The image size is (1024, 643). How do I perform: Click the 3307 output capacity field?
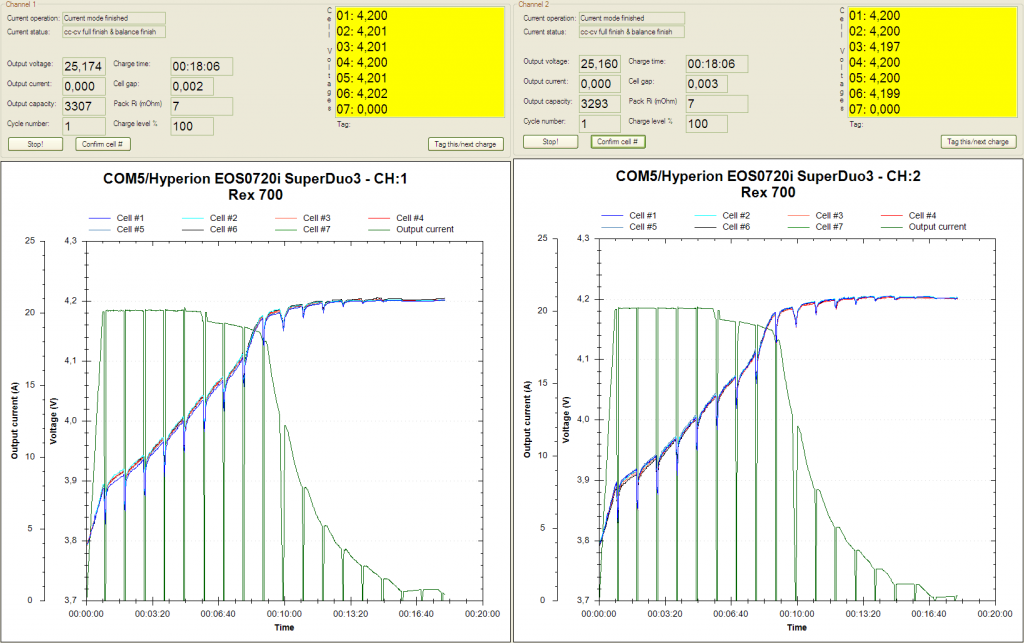click(x=83, y=105)
